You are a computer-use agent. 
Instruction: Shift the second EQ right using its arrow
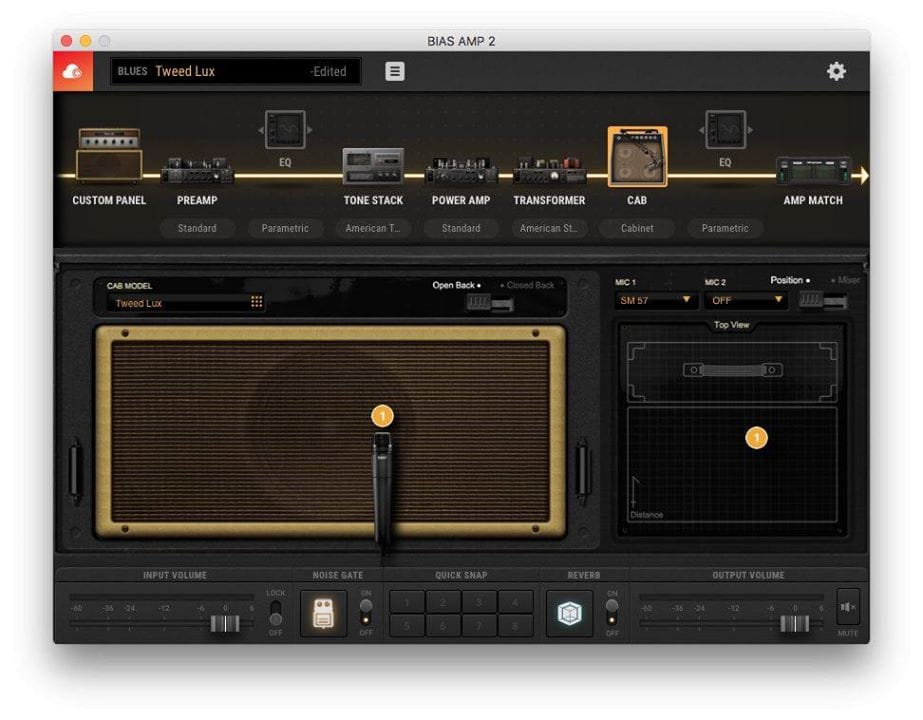(750, 130)
